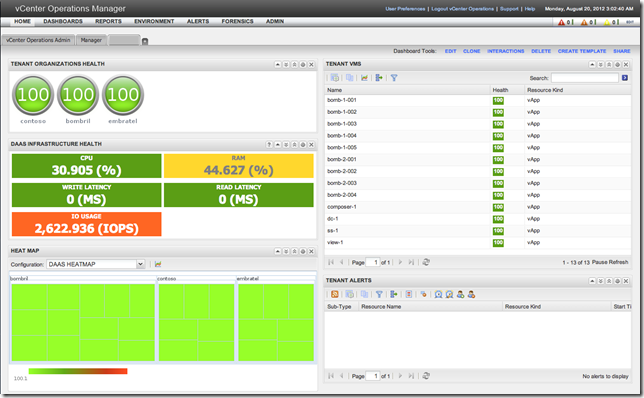Submit the Tenant VMs search with the blue arrow
Screen dimensions: 644x398
tap(625, 78)
